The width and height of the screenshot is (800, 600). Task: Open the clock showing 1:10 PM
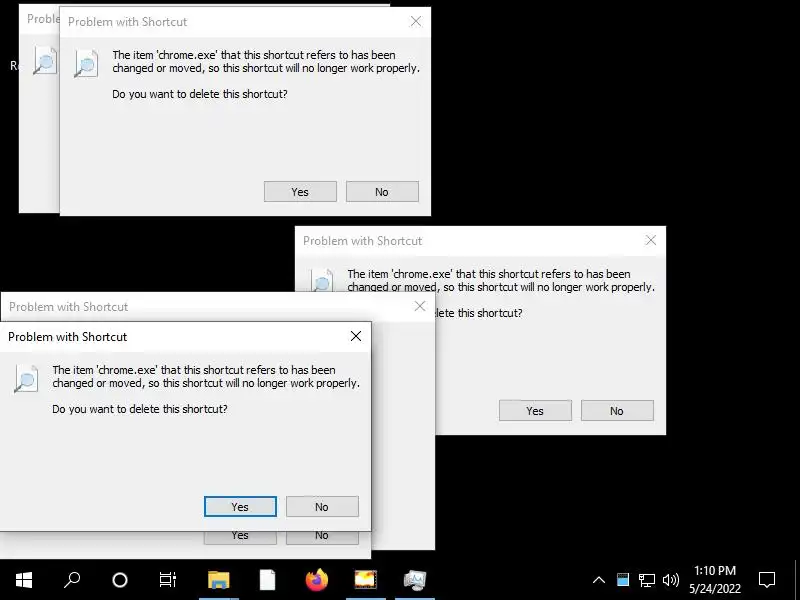tap(715, 580)
